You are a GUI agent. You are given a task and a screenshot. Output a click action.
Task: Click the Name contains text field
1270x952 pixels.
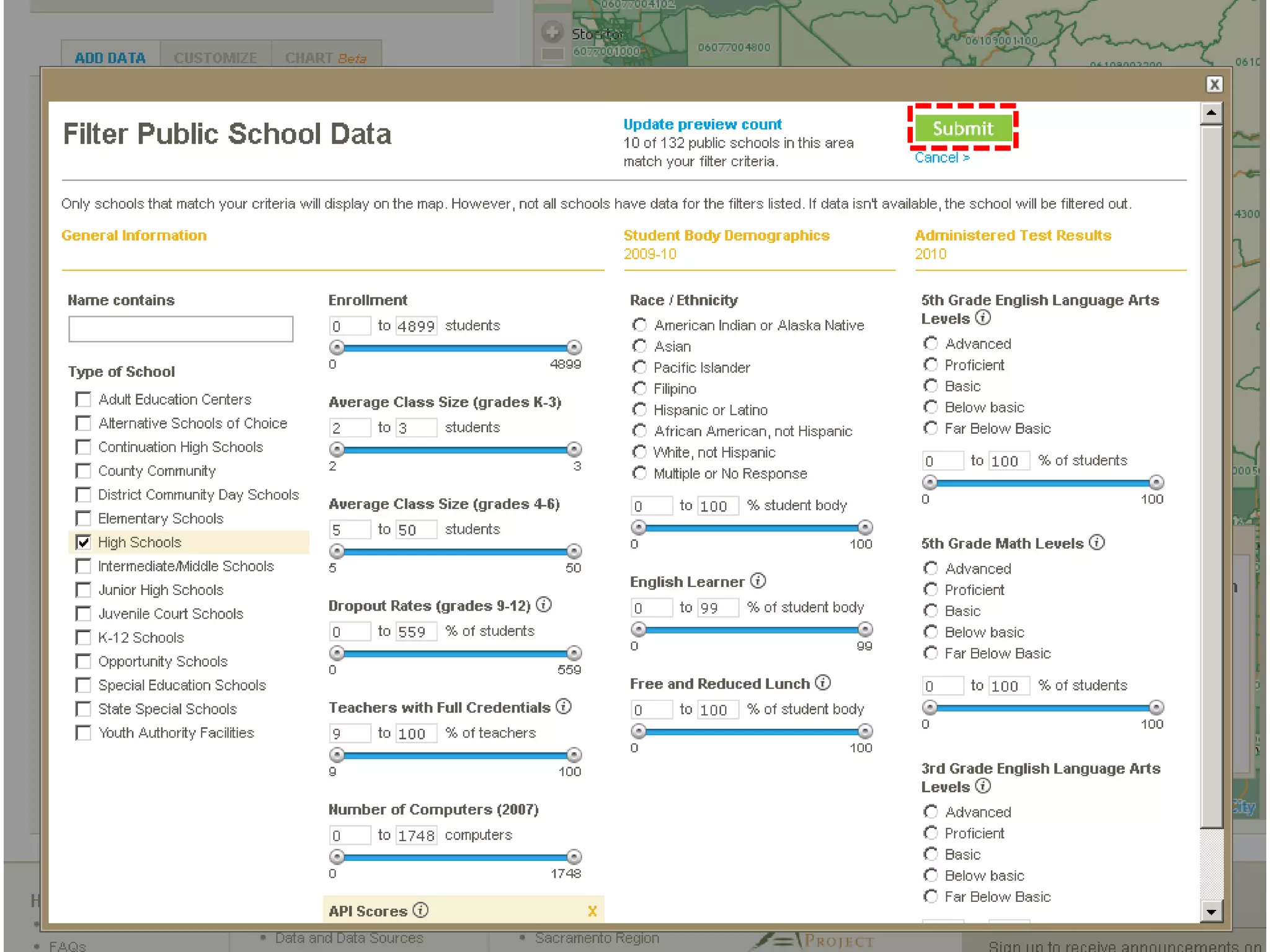click(180, 329)
